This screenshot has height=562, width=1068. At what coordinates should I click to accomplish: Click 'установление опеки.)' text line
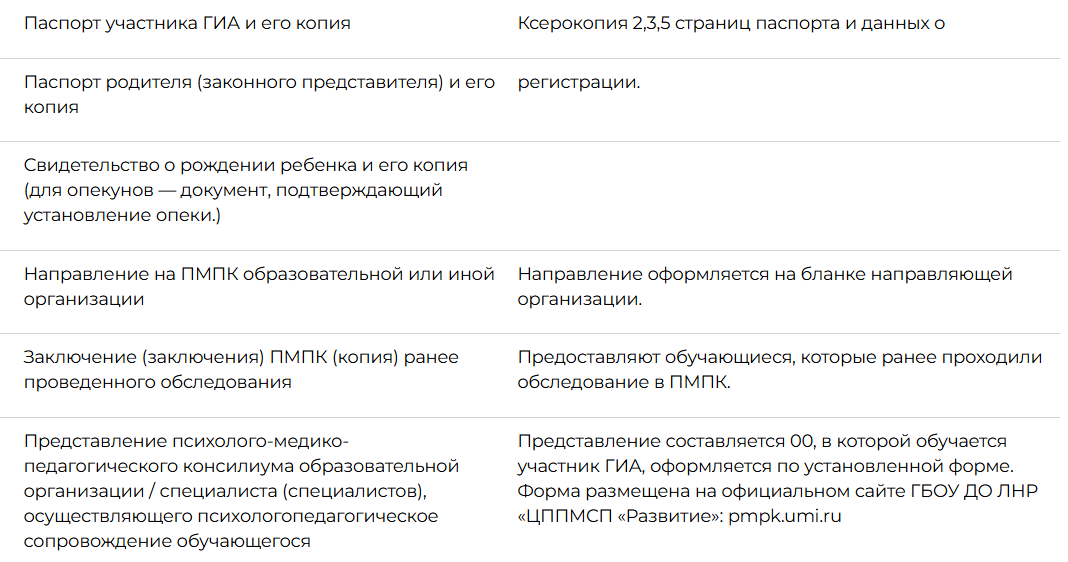pyautogui.click(x=122, y=215)
